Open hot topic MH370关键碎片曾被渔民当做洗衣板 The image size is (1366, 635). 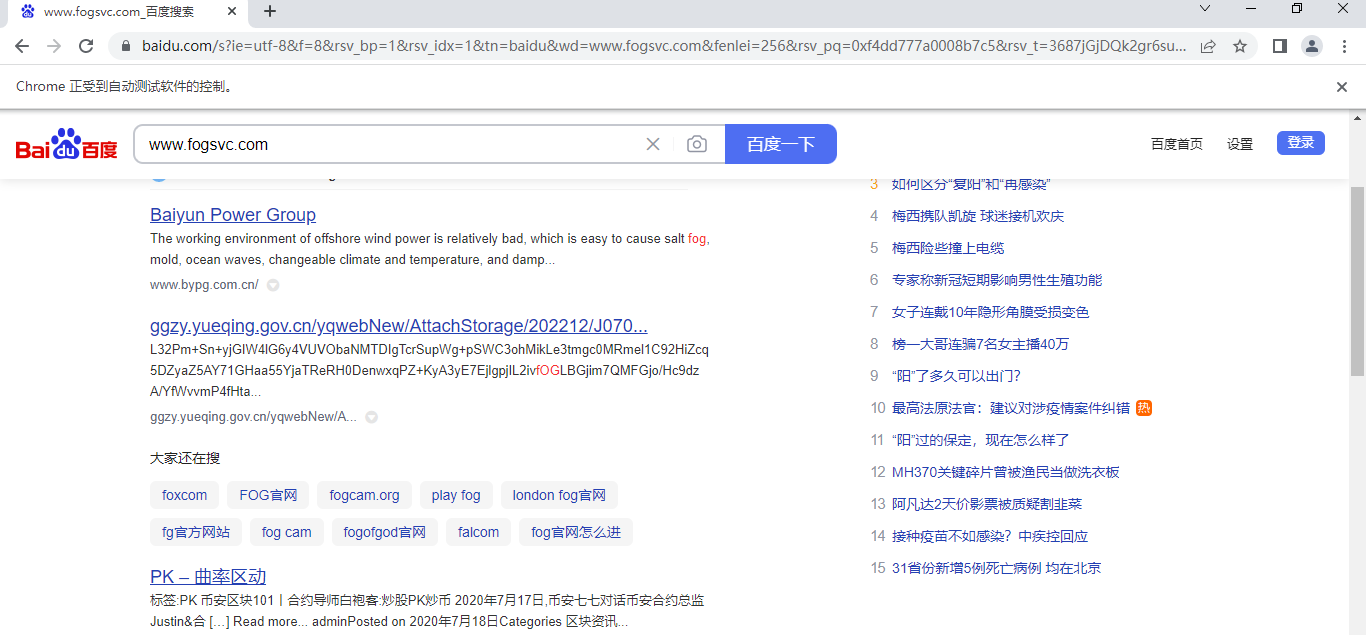pyautogui.click(x=1006, y=472)
